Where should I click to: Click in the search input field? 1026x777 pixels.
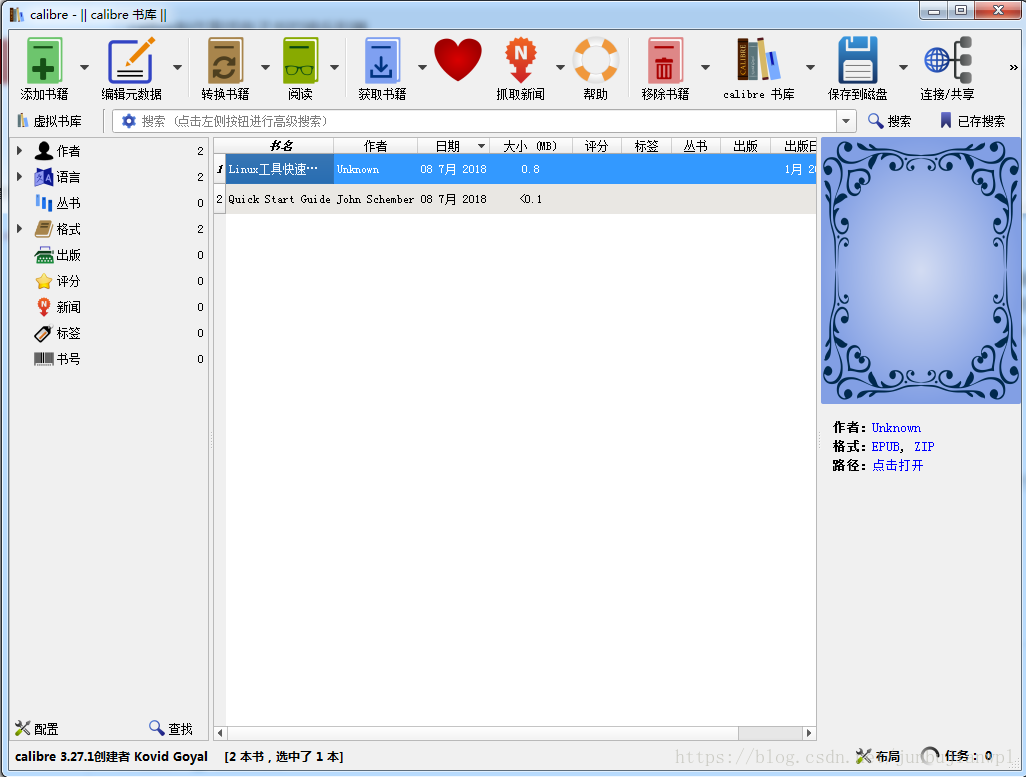(487, 121)
